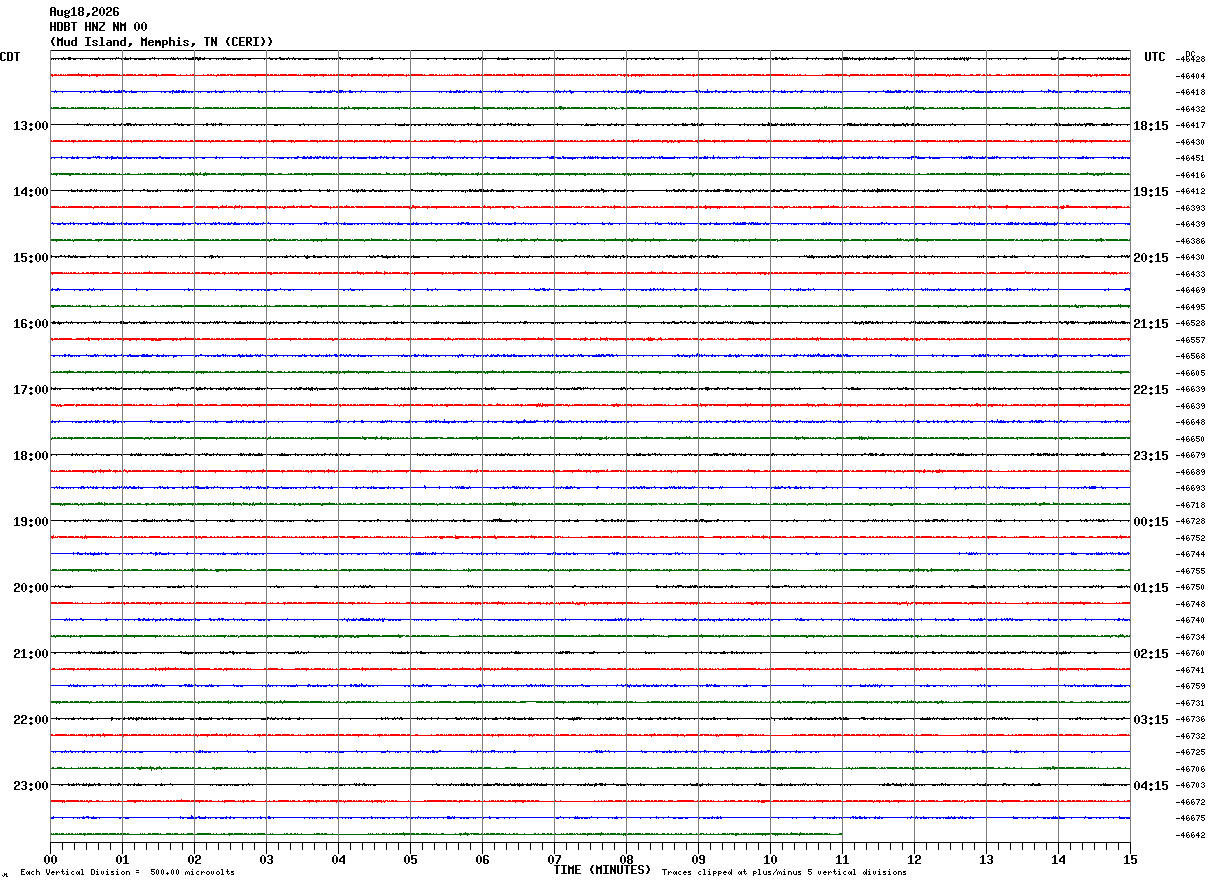Click minute 00 axis label
1210x886 pixels.
click(51, 859)
